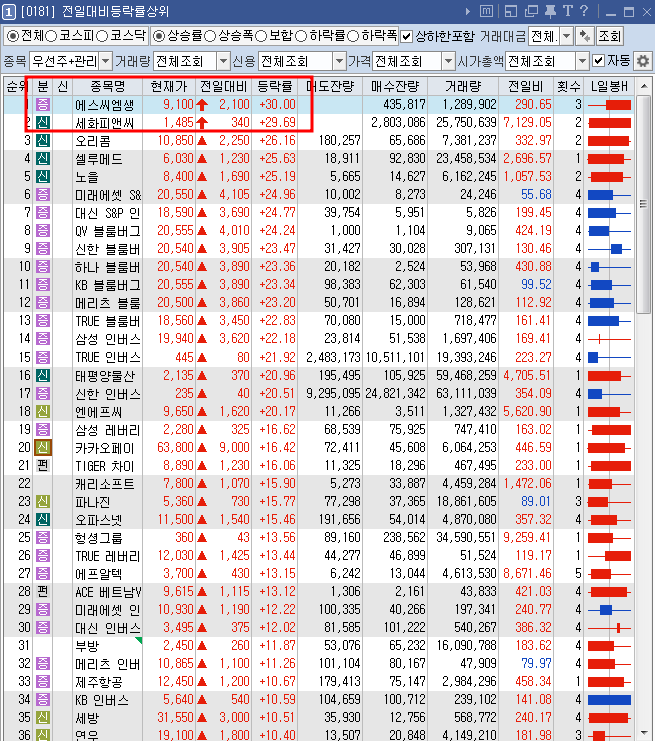
Task: Click the boxed 'm' icon in title bar
Action: pos(486,11)
